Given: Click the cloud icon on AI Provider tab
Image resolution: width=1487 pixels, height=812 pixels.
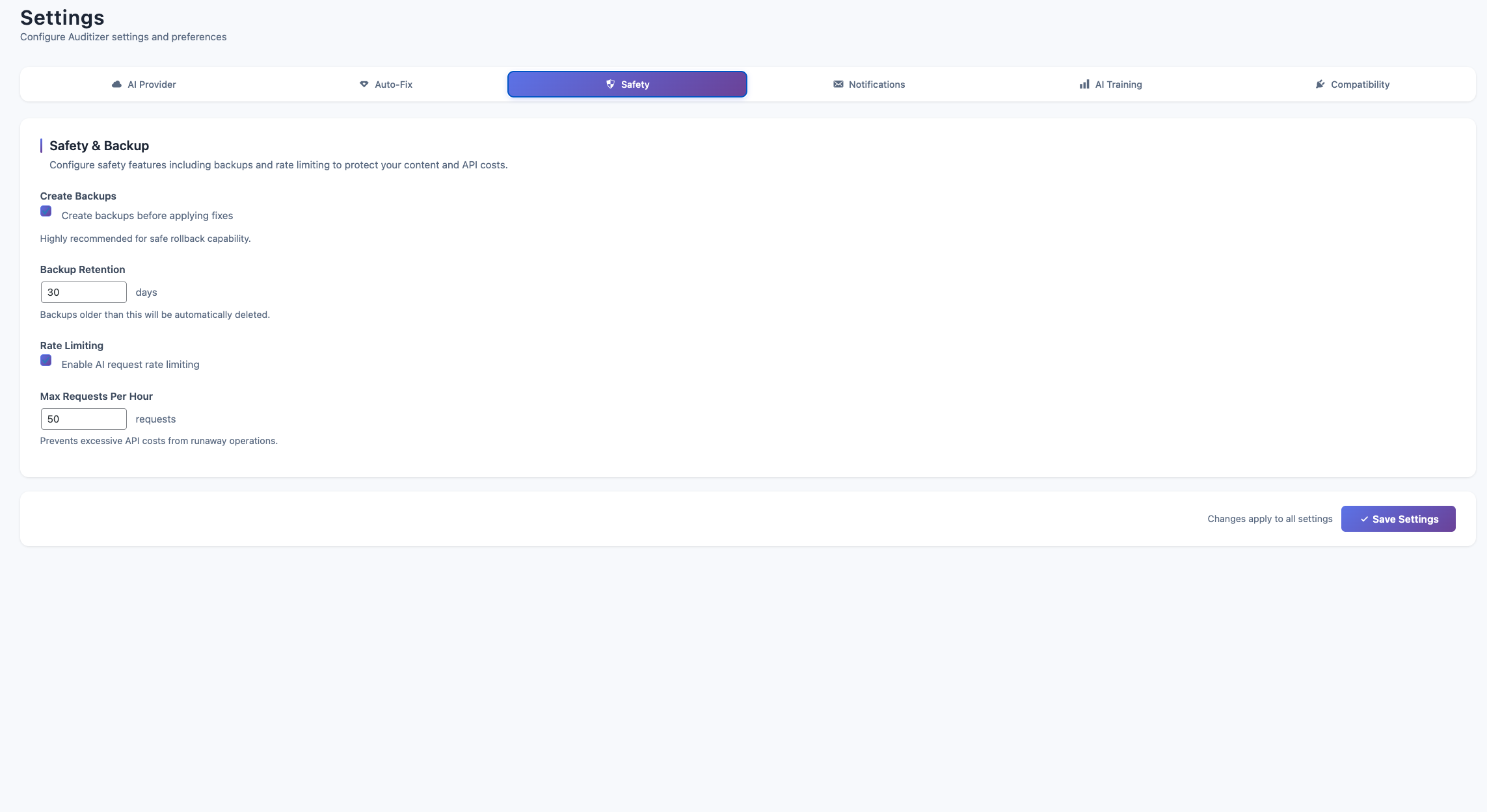Looking at the screenshot, I should click(x=117, y=85).
